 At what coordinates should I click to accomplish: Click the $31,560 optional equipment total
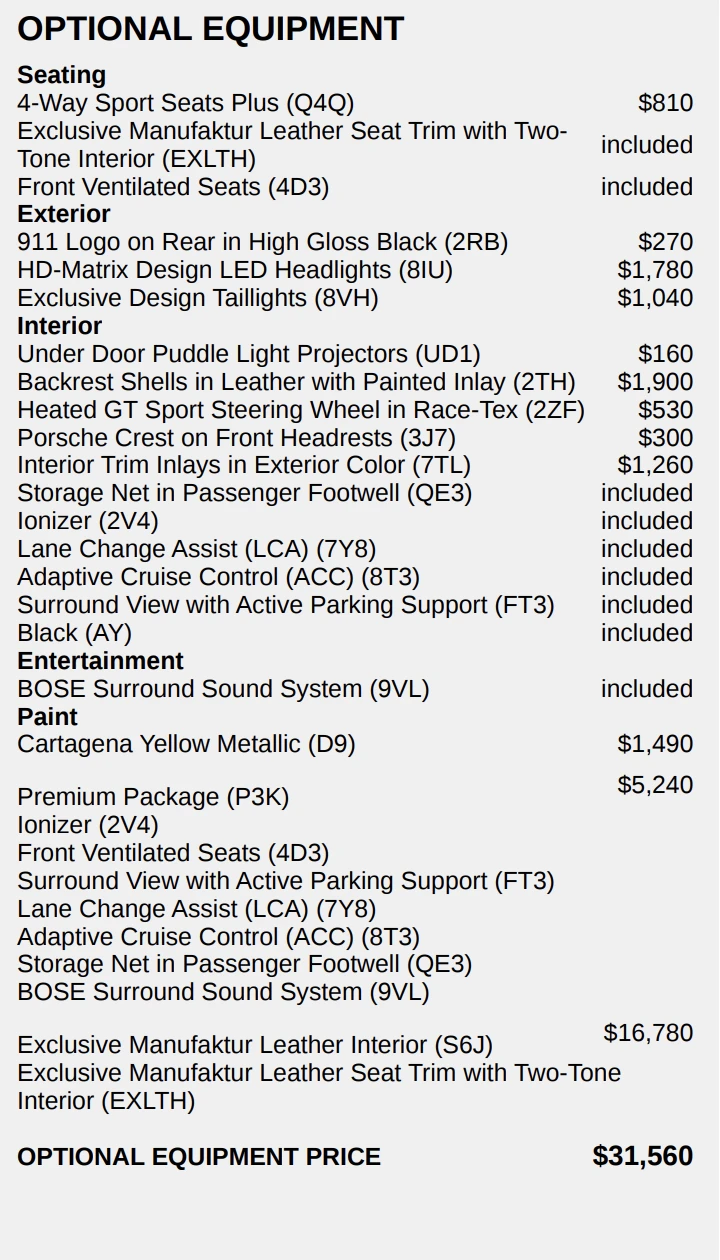[642, 1156]
